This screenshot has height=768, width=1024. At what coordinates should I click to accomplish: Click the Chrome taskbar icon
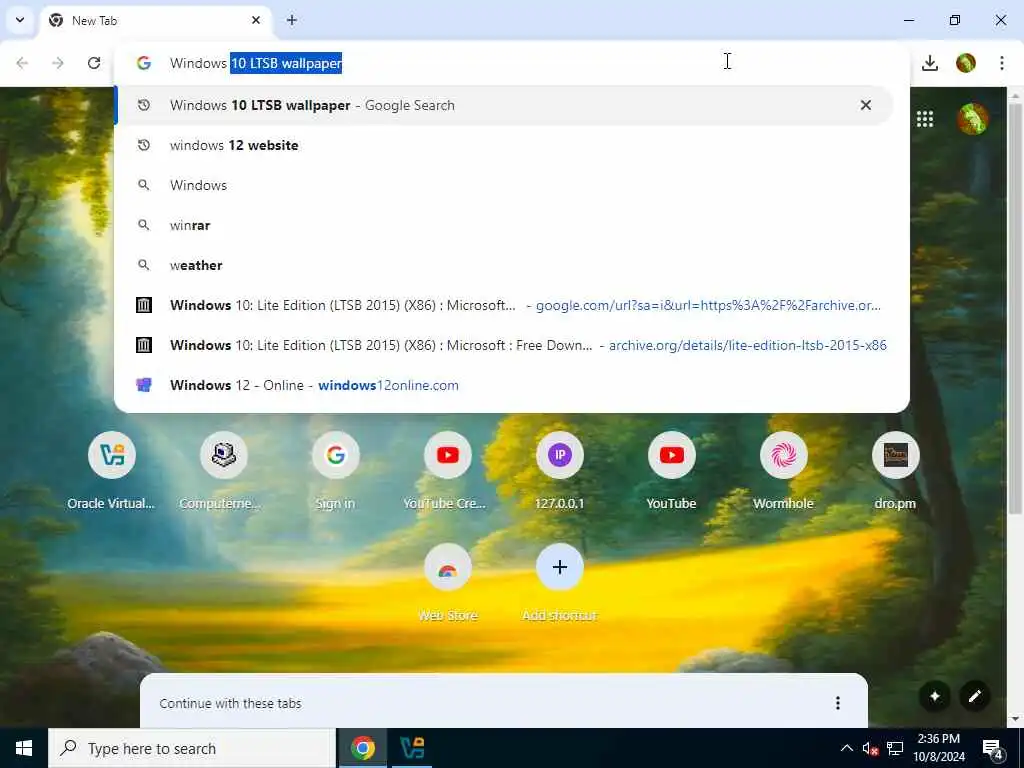362,748
